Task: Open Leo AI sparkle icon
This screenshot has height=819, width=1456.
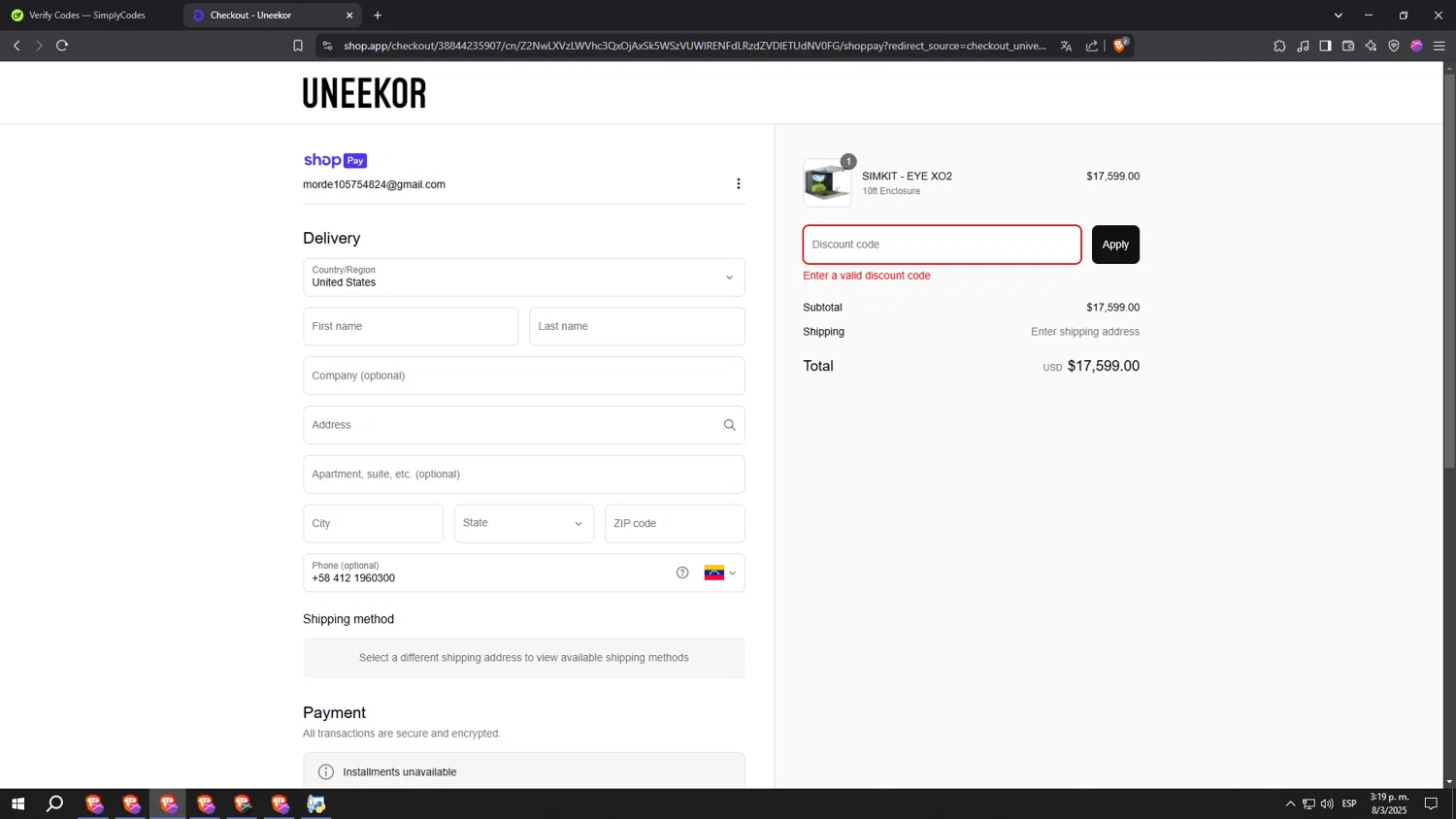Action: point(1371,46)
